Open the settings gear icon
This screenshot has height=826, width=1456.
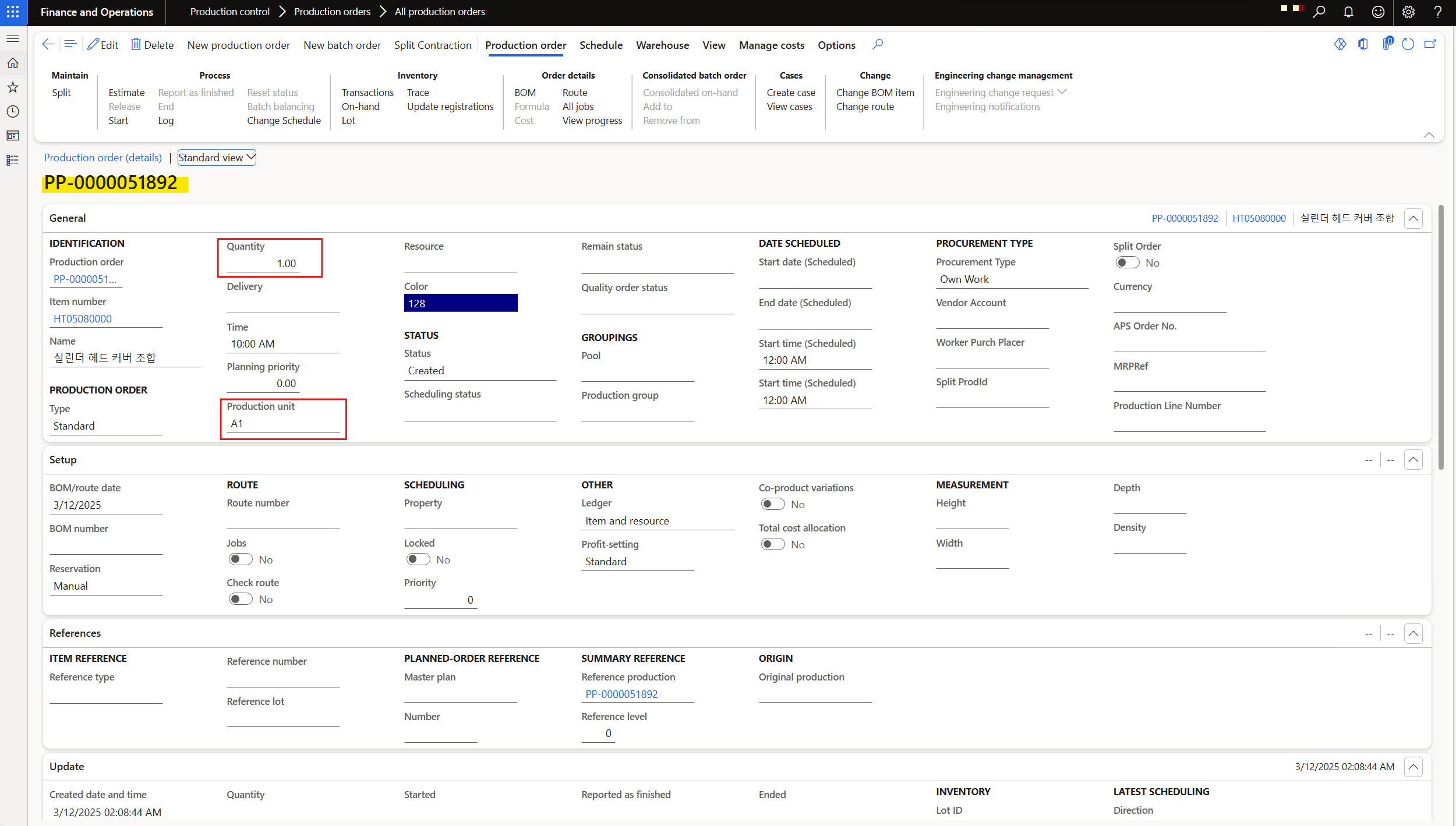tap(1408, 12)
